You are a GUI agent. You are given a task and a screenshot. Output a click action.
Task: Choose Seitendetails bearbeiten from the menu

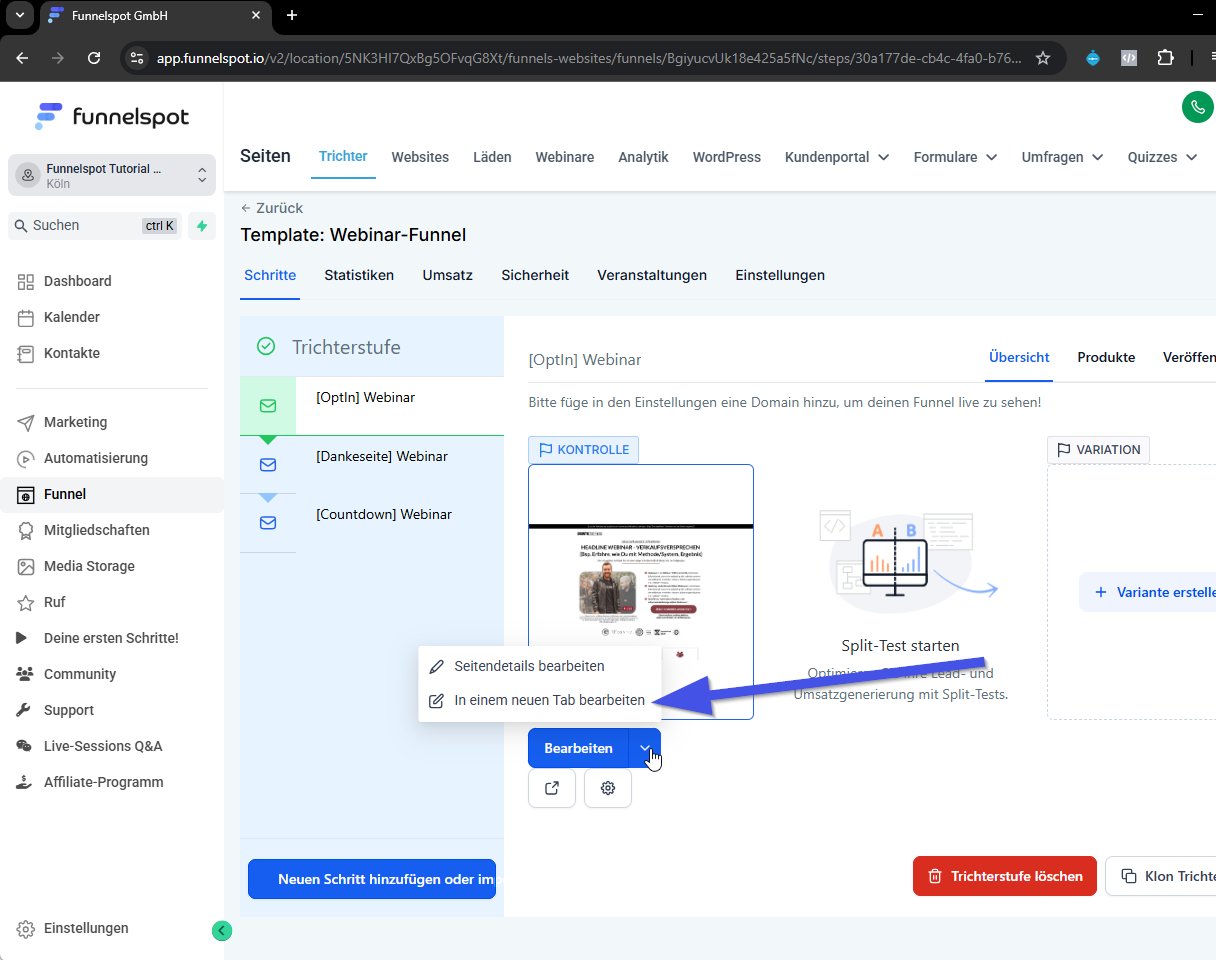540,666
